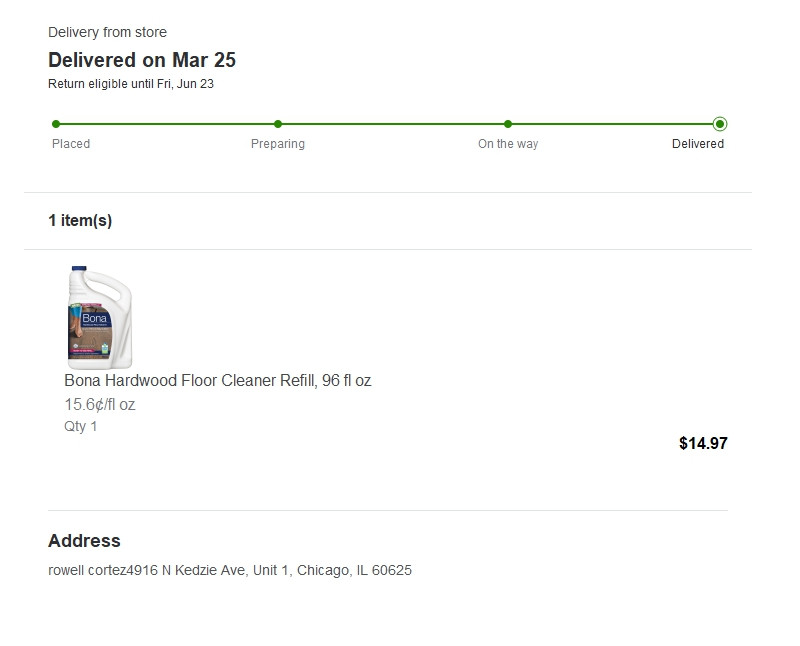The width and height of the screenshot is (800, 646).
Task: Click the Delivered circle icon
Action: point(720,124)
